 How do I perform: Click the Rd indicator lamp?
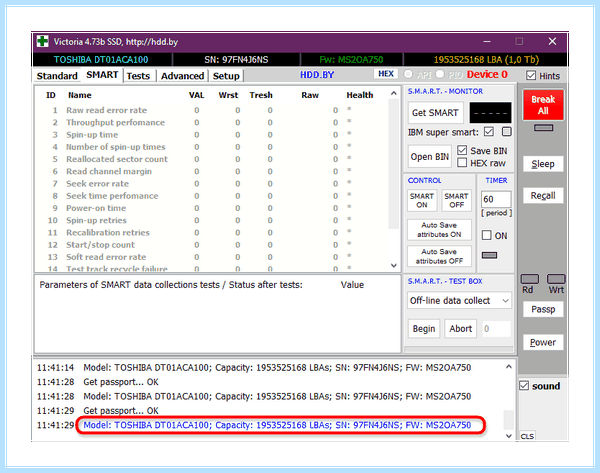pyautogui.click(x=530, y=279)
